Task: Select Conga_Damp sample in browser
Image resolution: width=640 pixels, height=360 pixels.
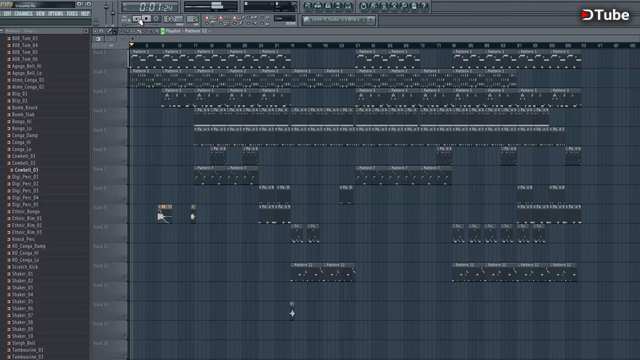Action: tap(24, 136)
